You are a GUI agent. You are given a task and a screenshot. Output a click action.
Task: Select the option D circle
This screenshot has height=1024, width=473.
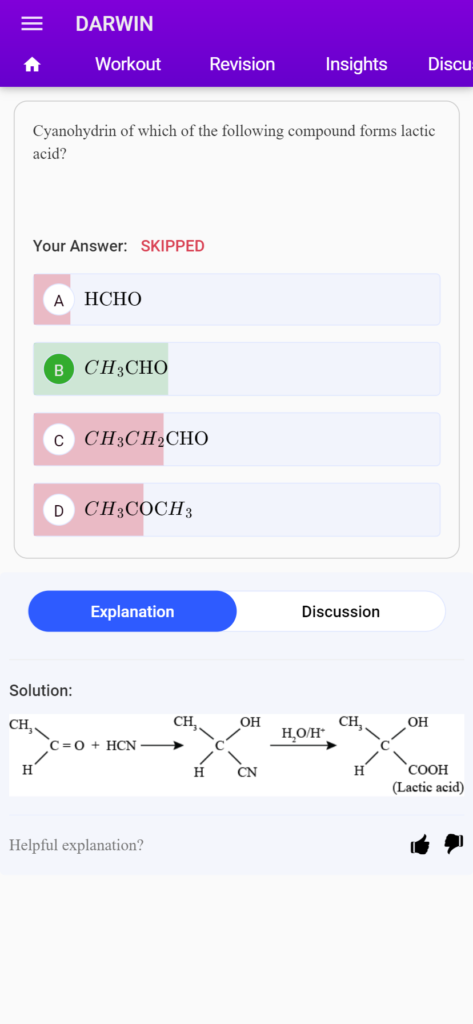[x=59, y=510]
